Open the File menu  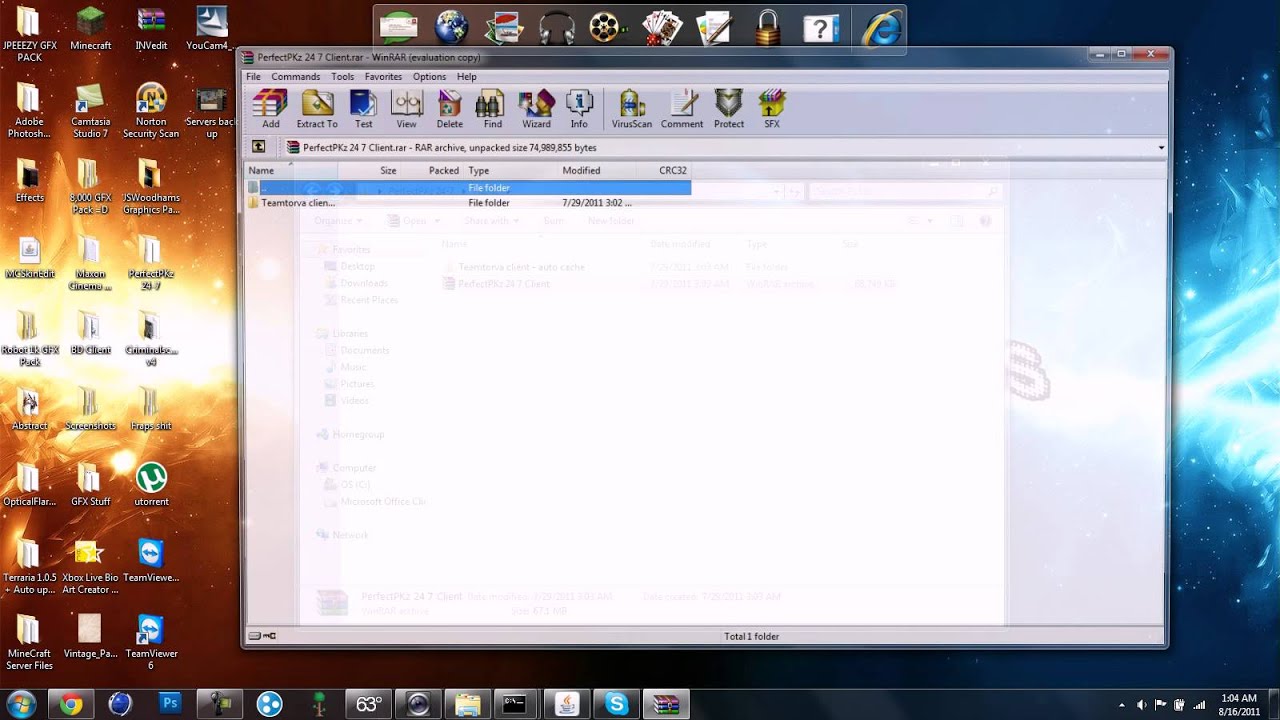tap(253, 76)
